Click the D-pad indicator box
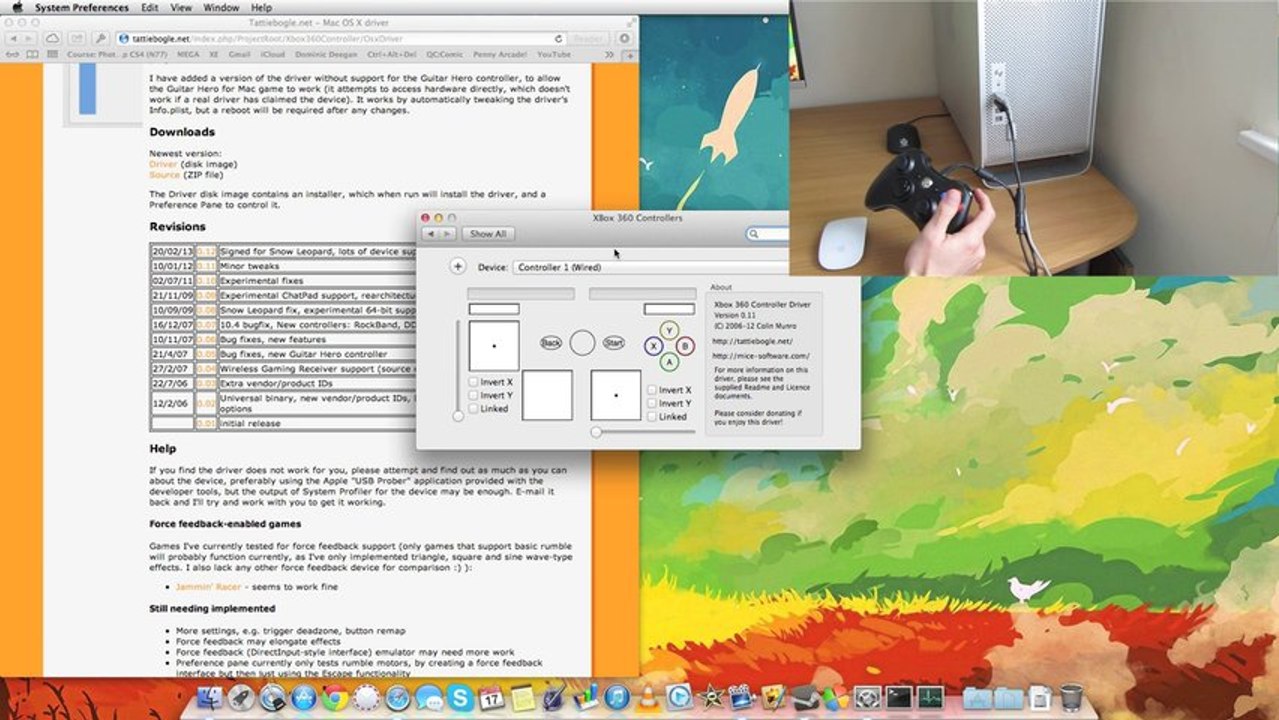The width and height of the screenshot is (1279, 720). (547, 395)
